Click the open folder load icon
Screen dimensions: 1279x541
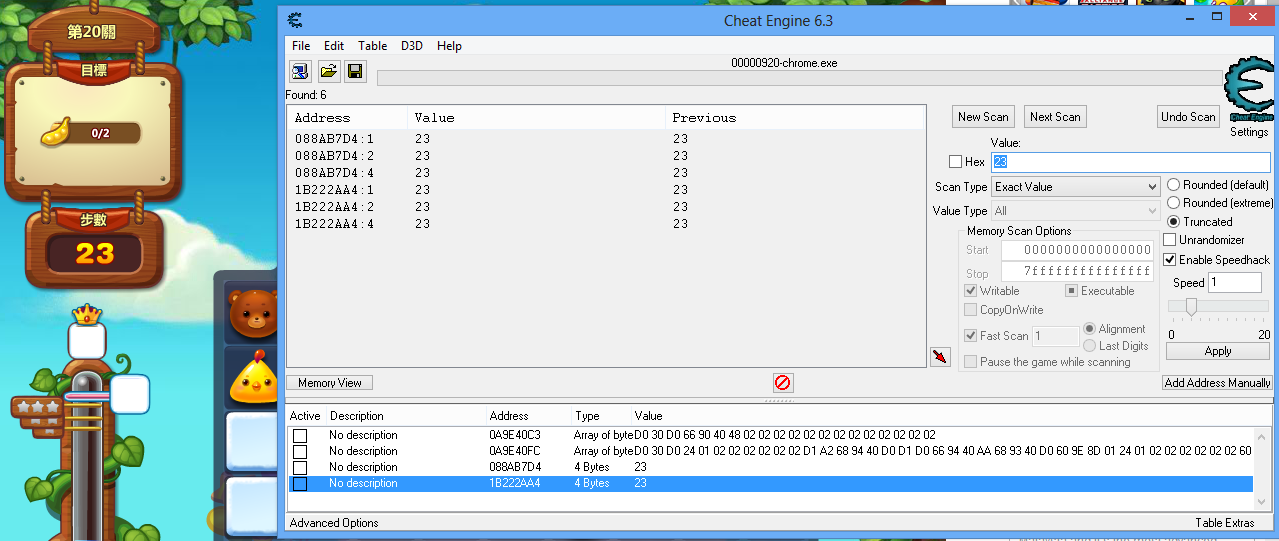click(x=328, y=71)
